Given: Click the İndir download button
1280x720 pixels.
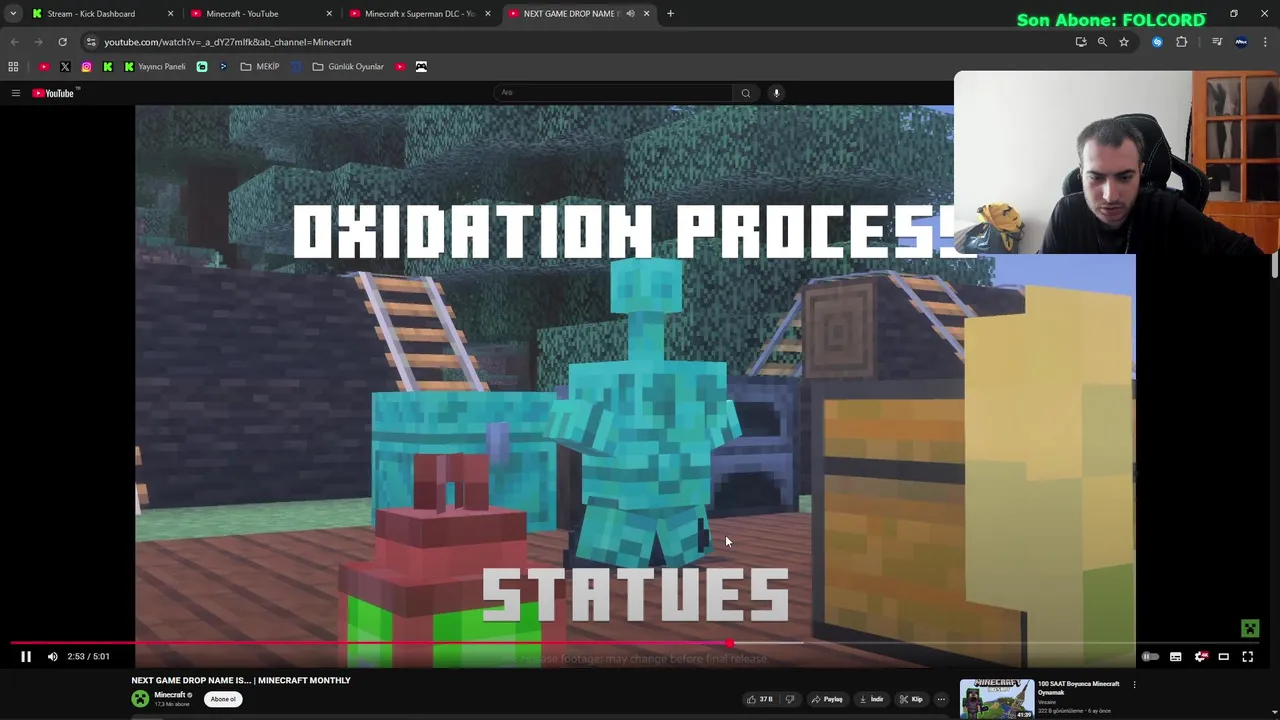Looking at the screenshot, I should 871,700.
